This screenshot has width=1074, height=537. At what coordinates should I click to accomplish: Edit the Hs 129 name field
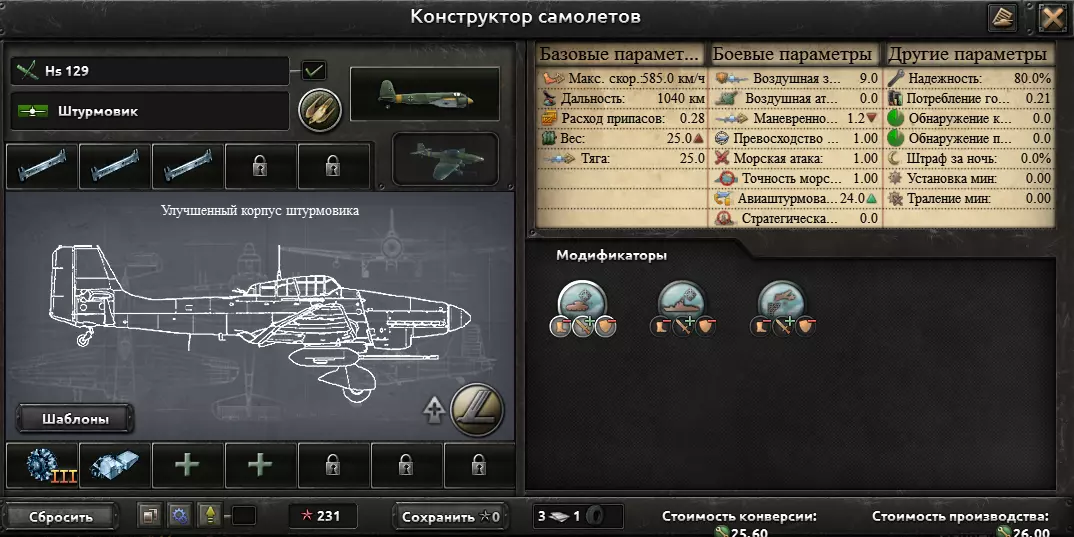pyautogui.click(x=150, y=71)
